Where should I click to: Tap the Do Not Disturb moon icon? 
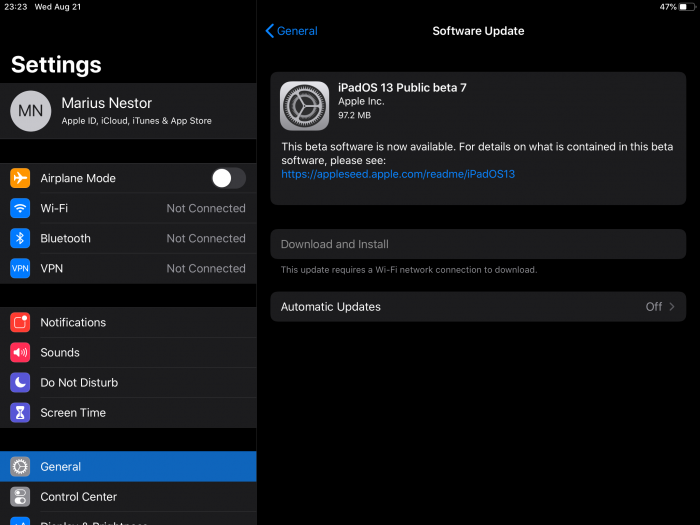tap(20, 382)
